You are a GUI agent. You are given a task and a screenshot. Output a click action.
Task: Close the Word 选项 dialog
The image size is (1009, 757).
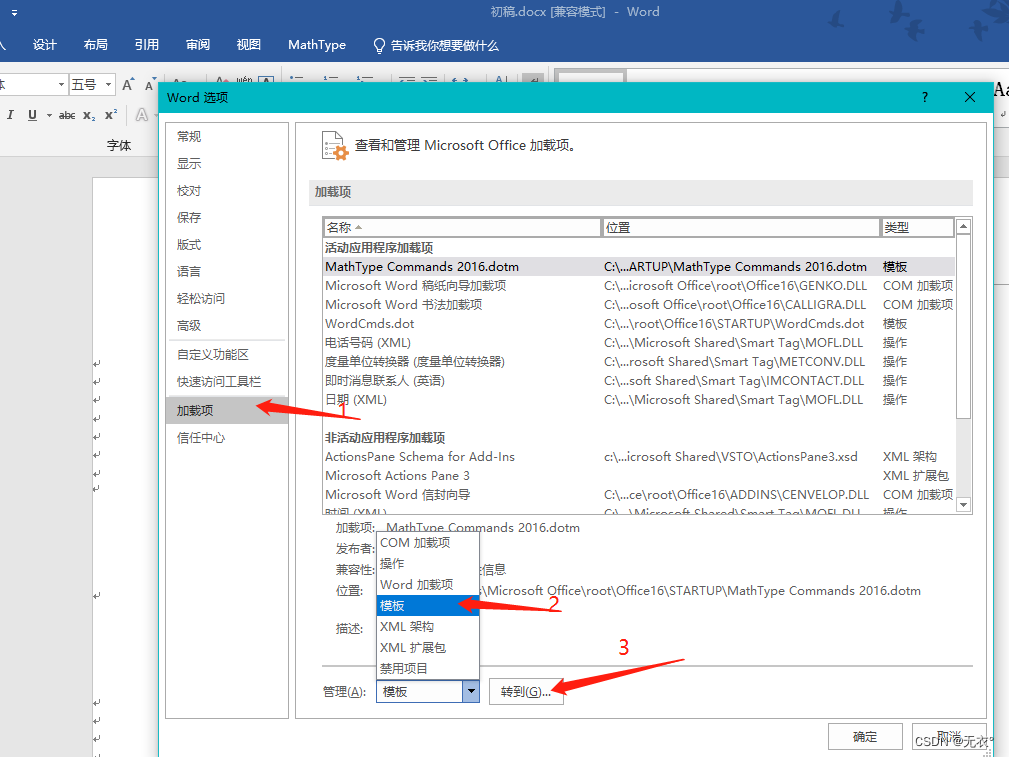coord(970,97)
